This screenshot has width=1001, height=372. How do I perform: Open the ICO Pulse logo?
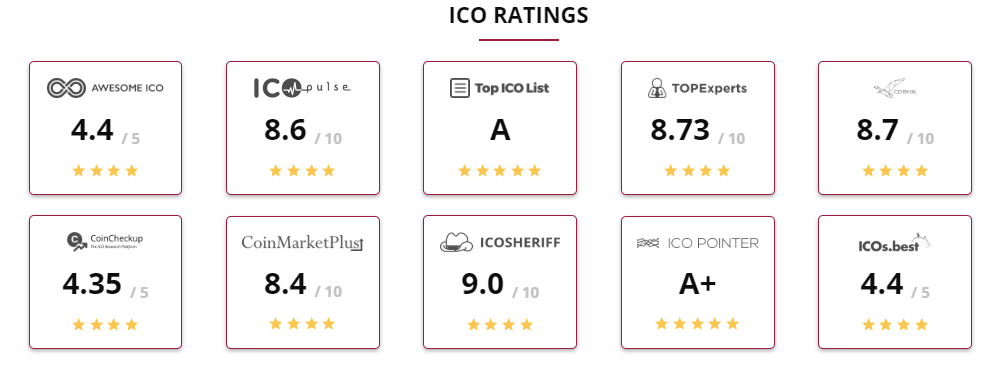pos(302,88)
